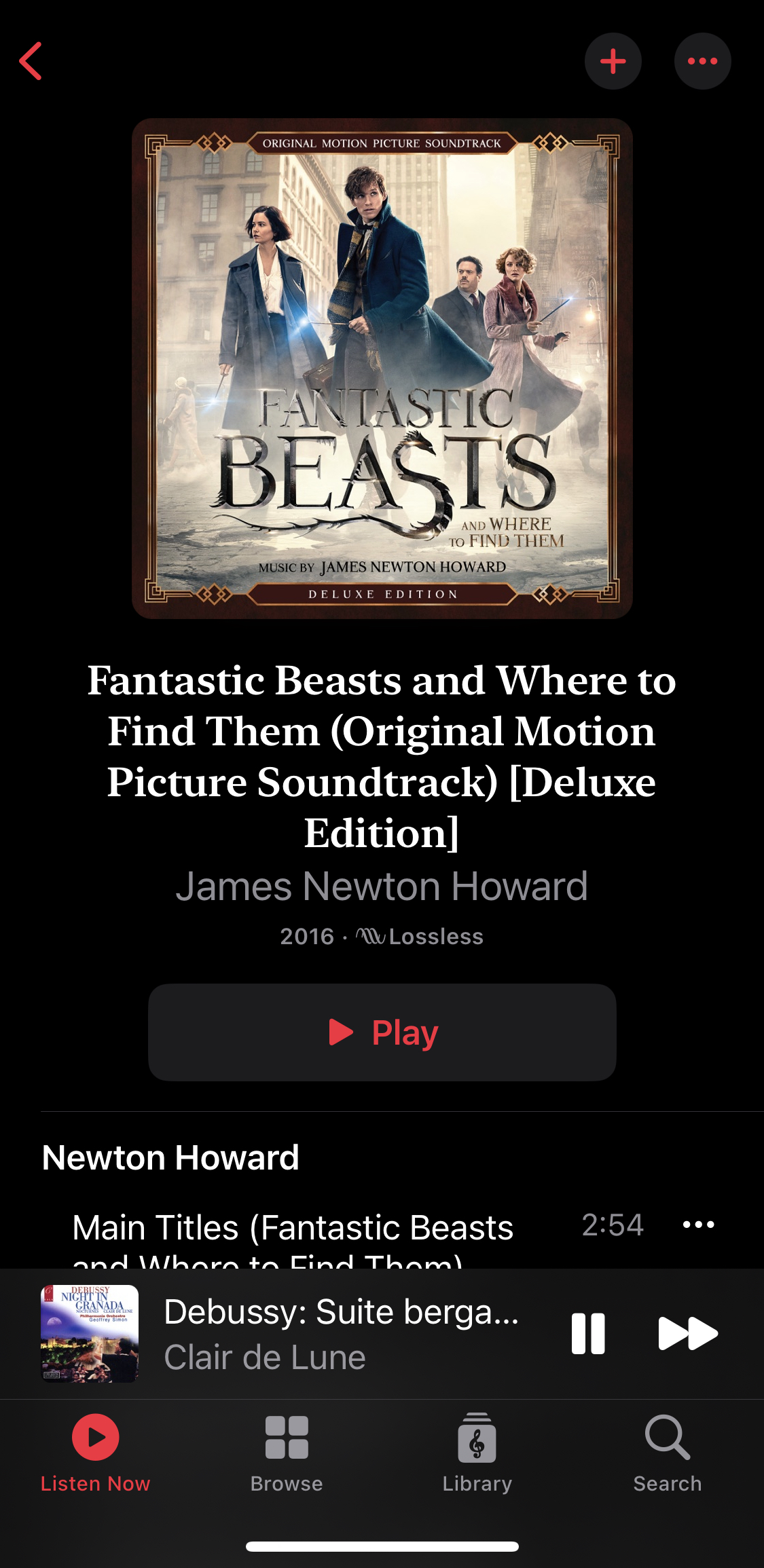Open the album's more options menu
The height and width of the screenshot is (1568, 764).
coord(703,61)
